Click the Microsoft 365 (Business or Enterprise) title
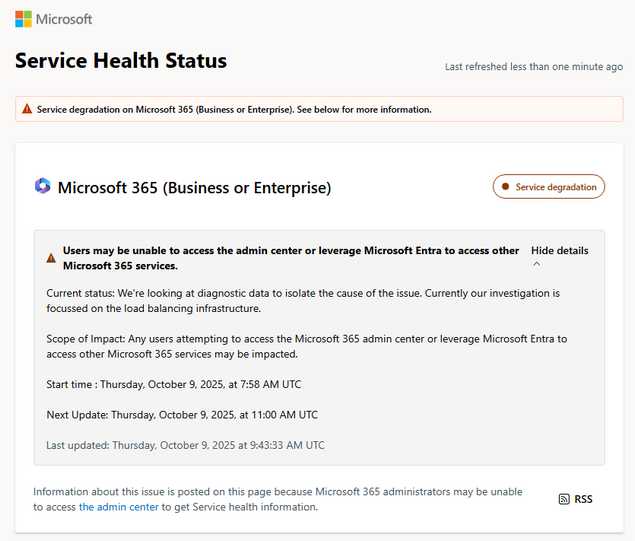 (x=194, y=187)
